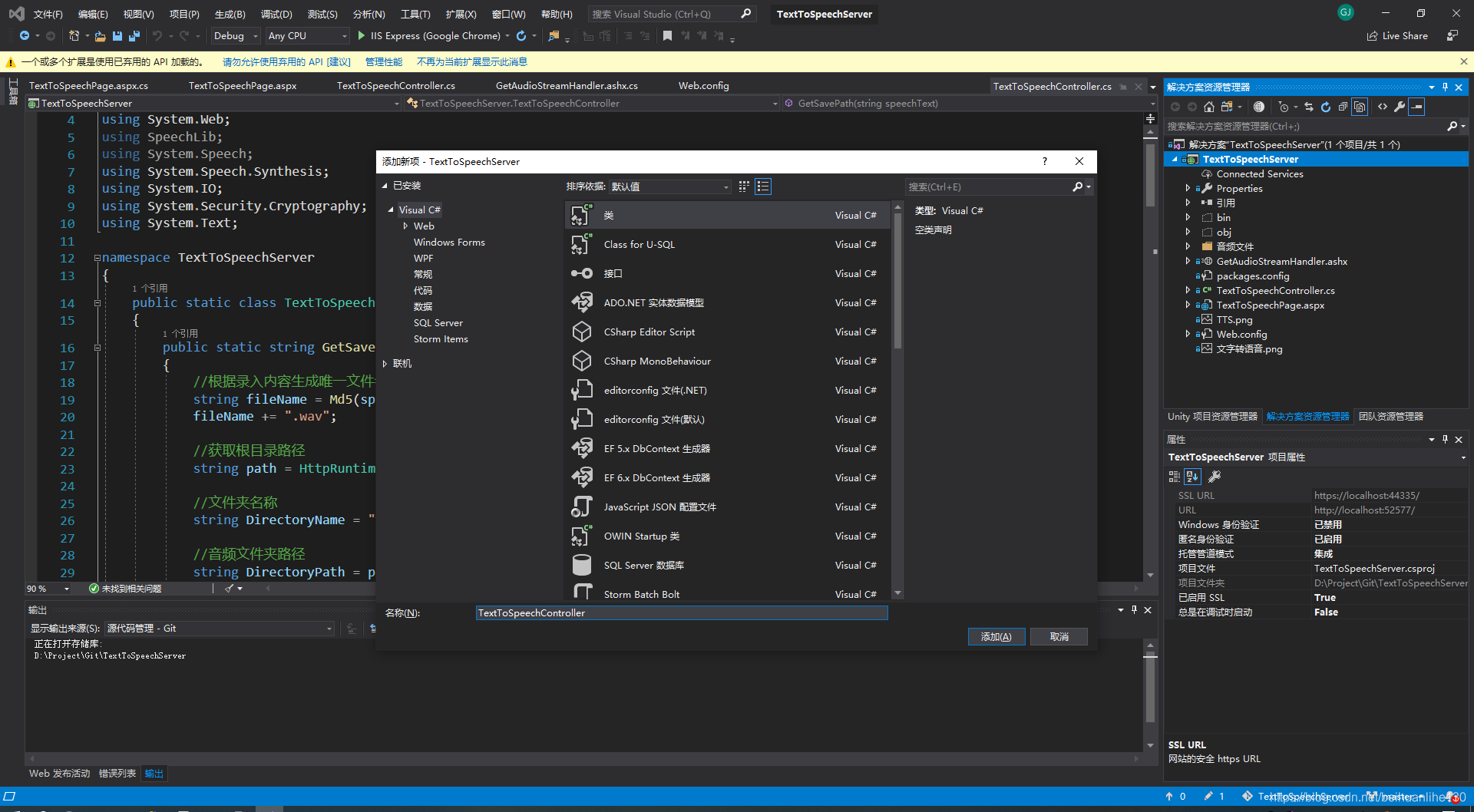Expand the TextToSpeechController.cs node in Solution Explorer
1474x812 pixels.
click(x=1188, y=290)
